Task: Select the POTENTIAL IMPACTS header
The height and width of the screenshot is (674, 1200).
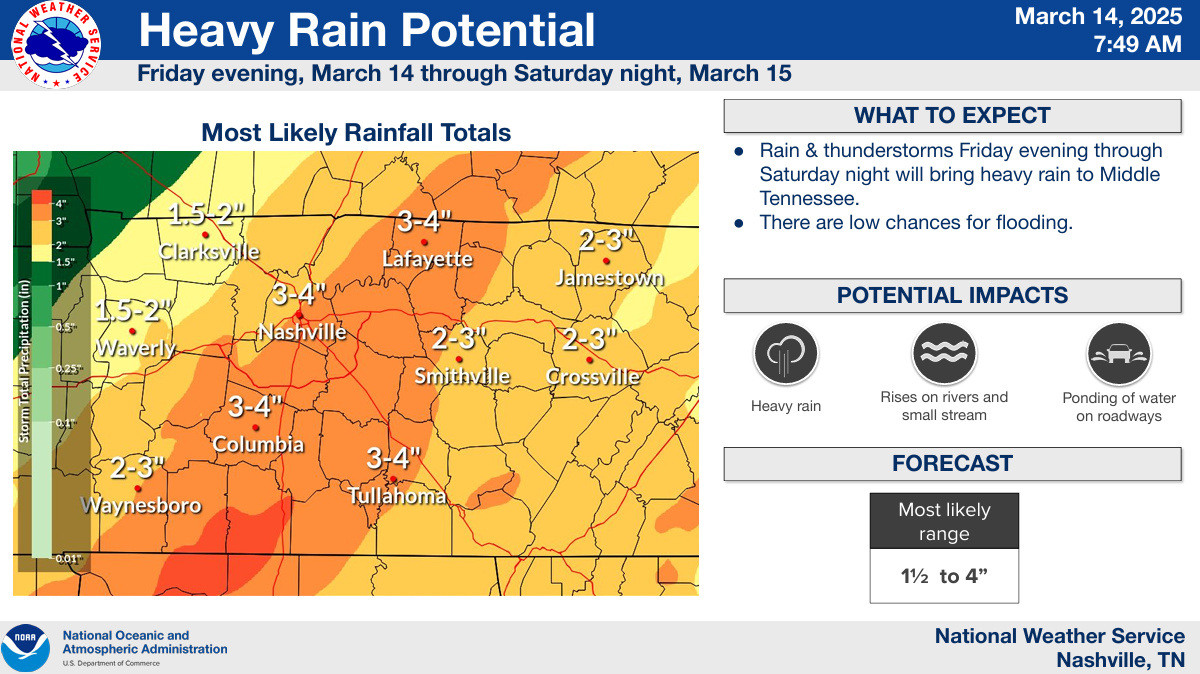Action: 952,296
